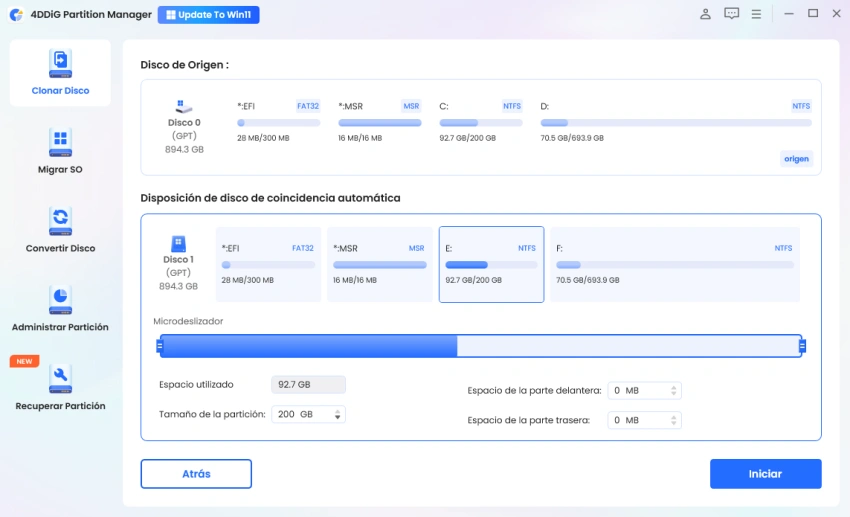Image resolution: width=850 pixels, height=517 pixels.
Task: Select the target *:EFI partition card
Action: click(268, 264)
